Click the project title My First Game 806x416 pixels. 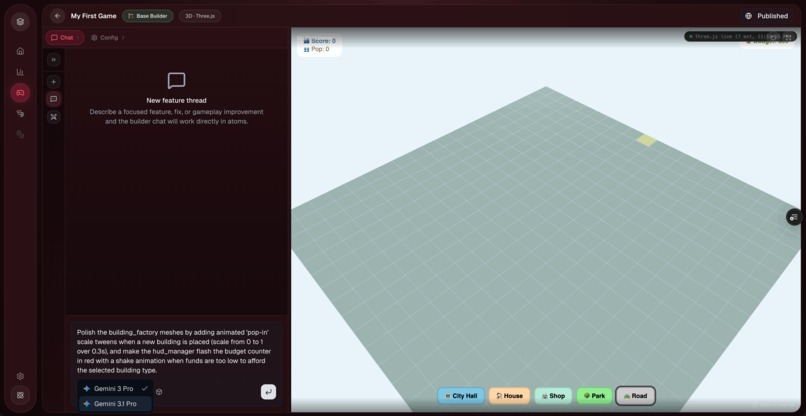[x=94, y=16]
